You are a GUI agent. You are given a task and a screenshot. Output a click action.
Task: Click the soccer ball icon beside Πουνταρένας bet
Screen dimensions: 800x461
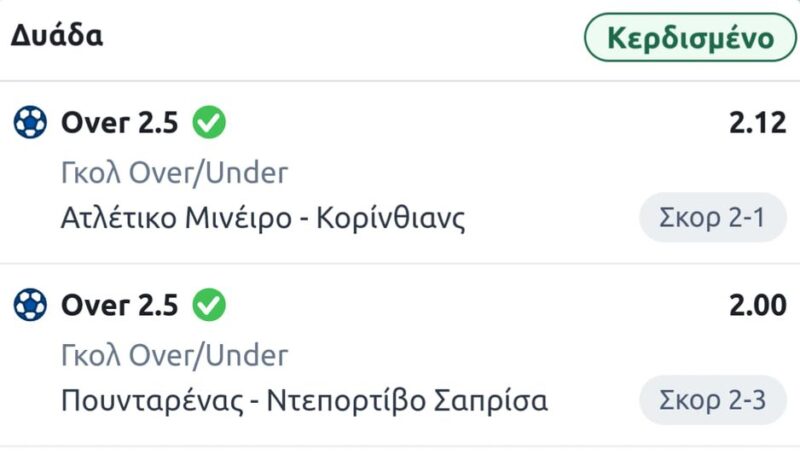(x=30, y=305)
